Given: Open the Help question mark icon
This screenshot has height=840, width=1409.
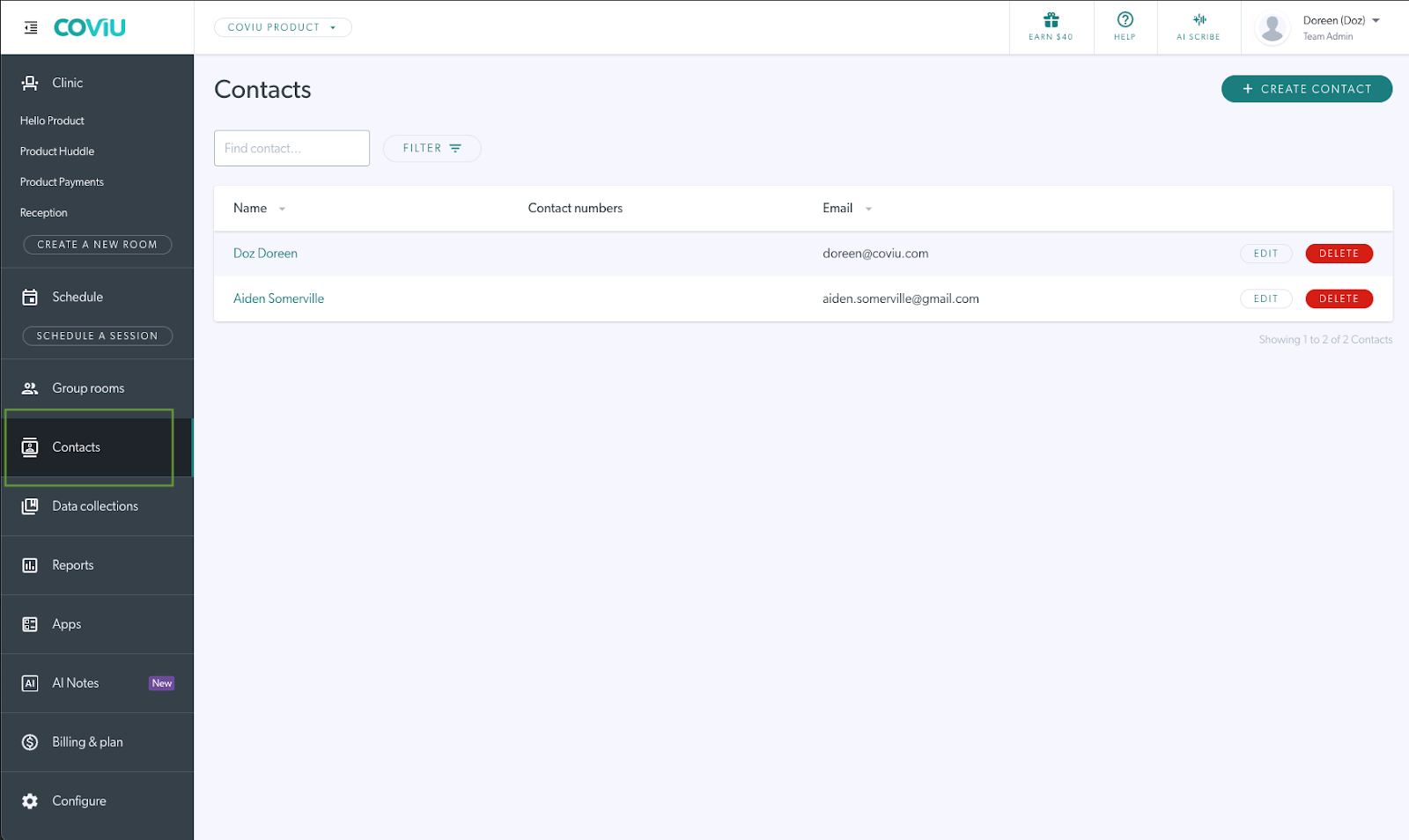Looking at the screenshot, I should click(x=1125, y=20).
